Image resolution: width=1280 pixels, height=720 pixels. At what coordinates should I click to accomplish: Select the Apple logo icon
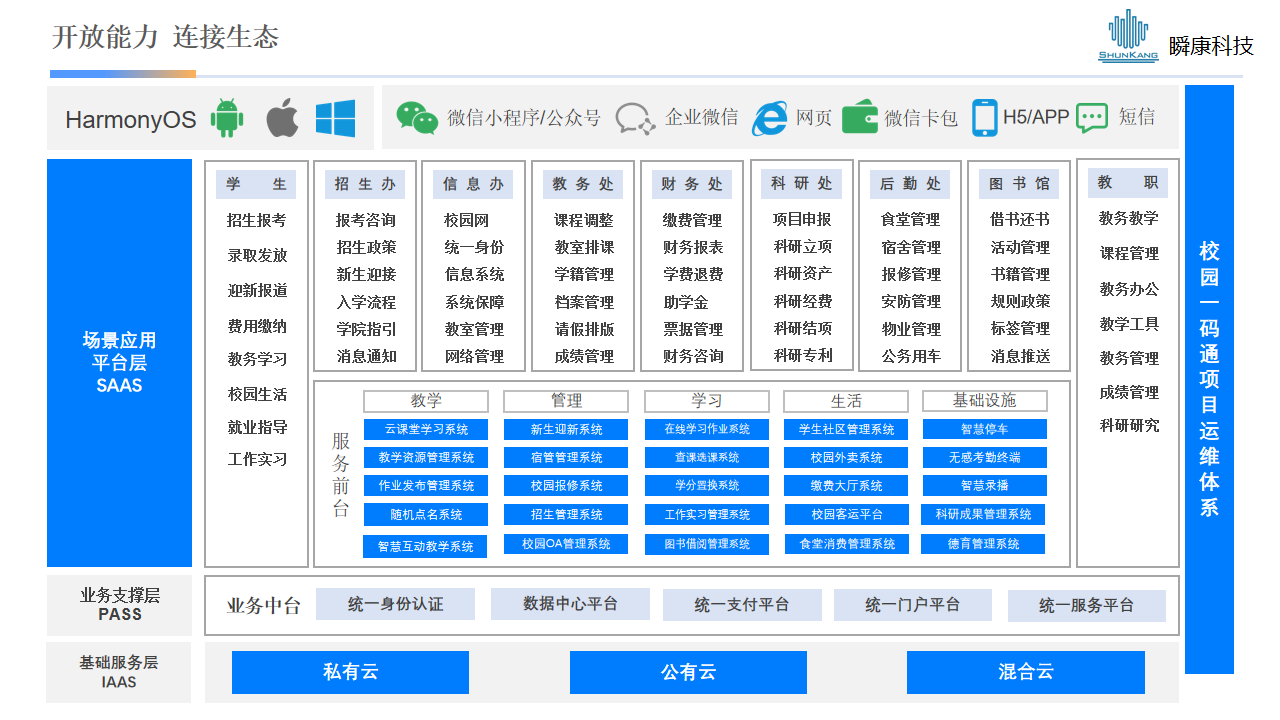coord(281,116)
